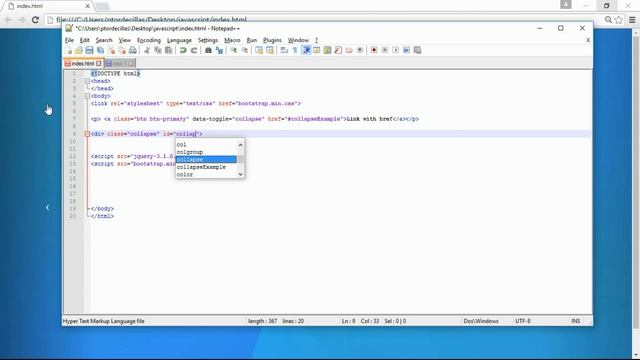Toggle synchronize horizontal scrolling icon
The image size is (640, 360).
(270, 50)
